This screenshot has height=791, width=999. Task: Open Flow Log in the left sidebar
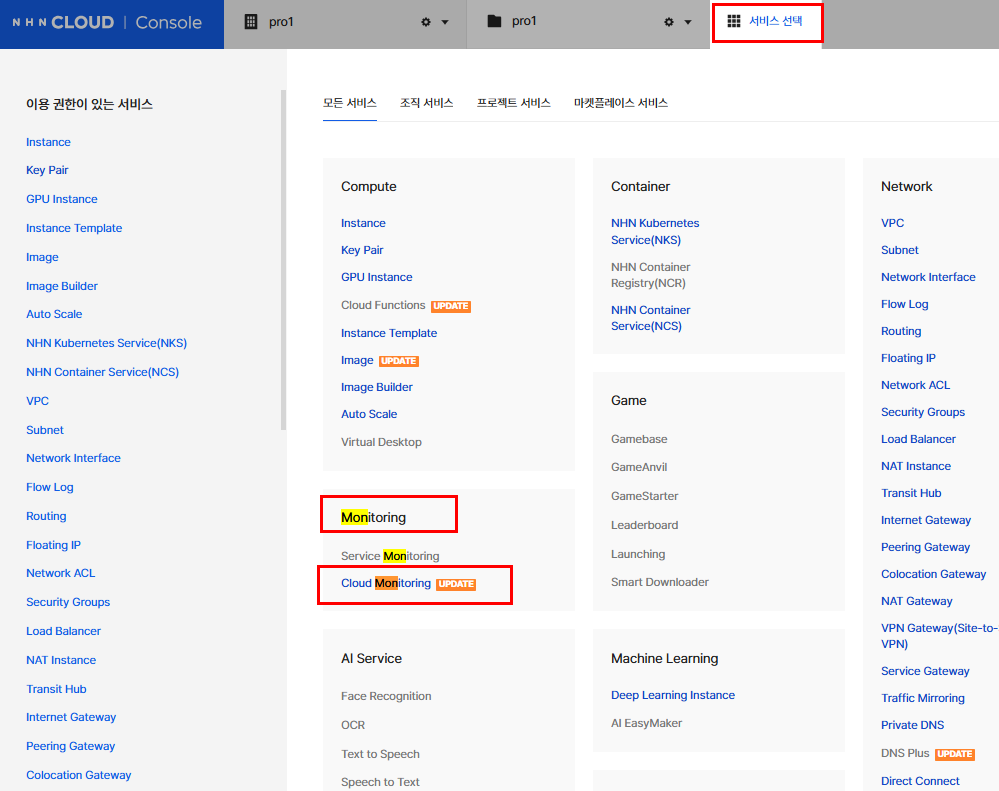pos(50,487)
